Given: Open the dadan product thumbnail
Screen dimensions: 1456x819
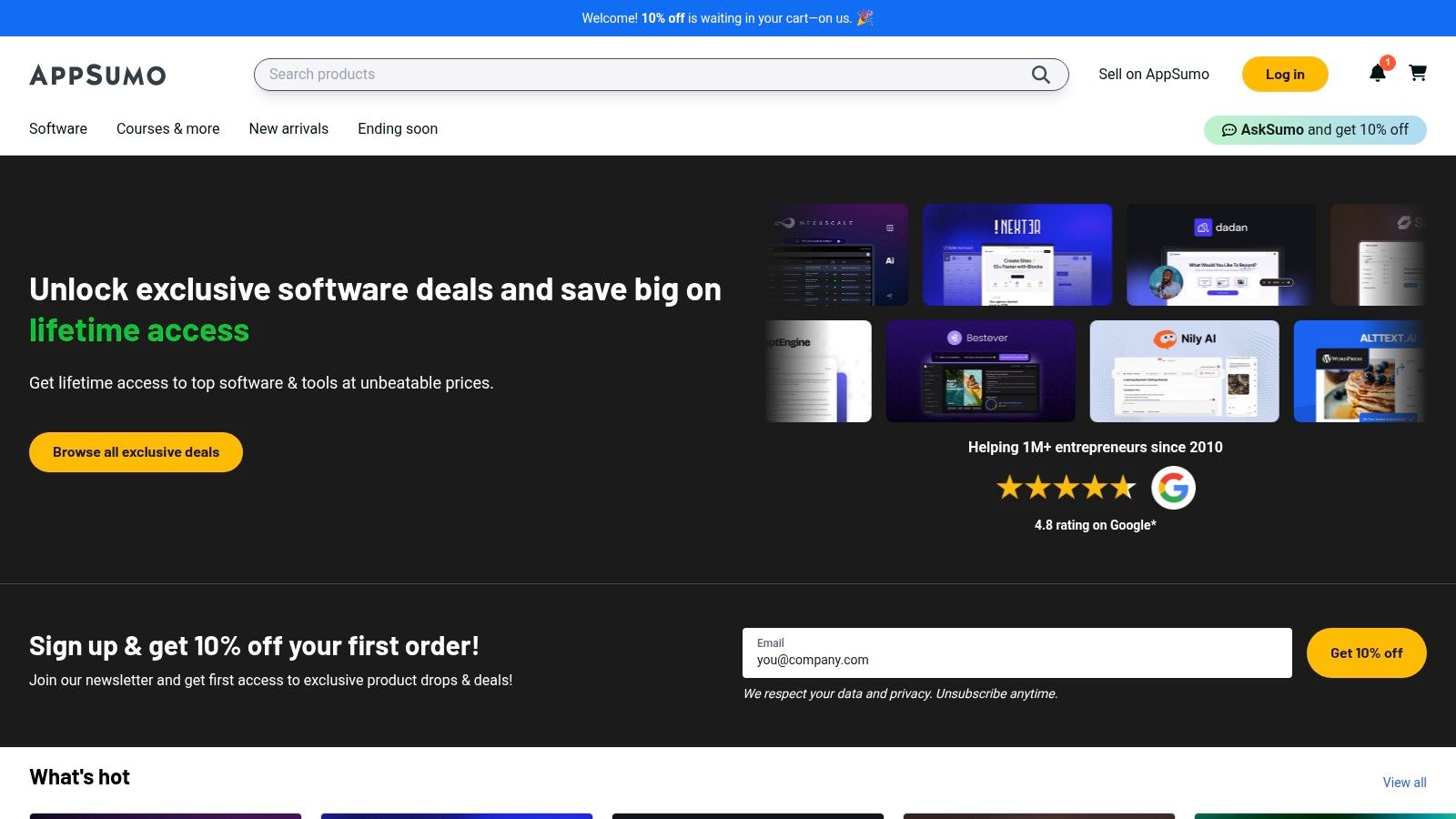Looking at the screenshot, I should tap(1221, 255).
